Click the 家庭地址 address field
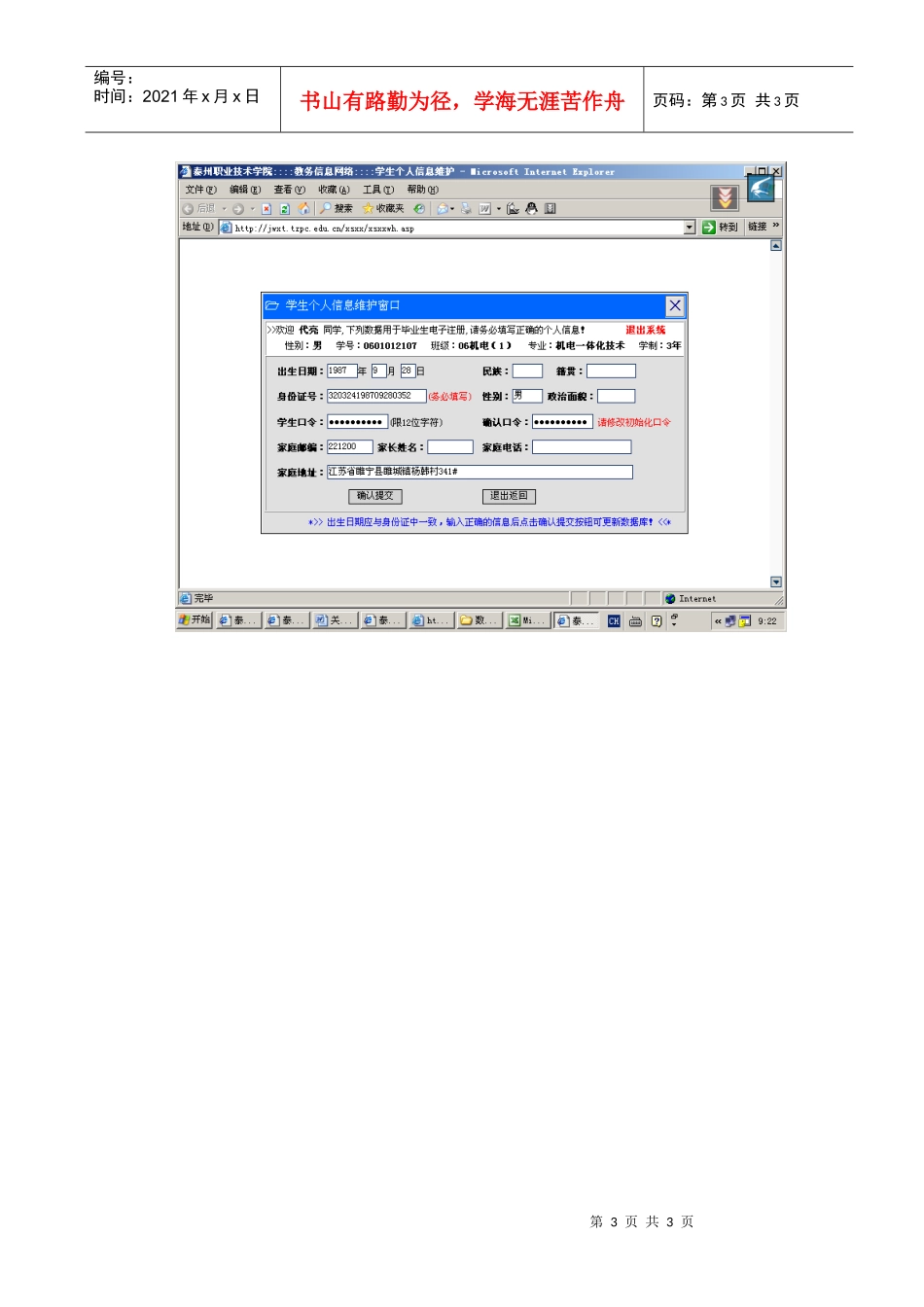The height and width of the screenshot is (1307, 924). 480,472
